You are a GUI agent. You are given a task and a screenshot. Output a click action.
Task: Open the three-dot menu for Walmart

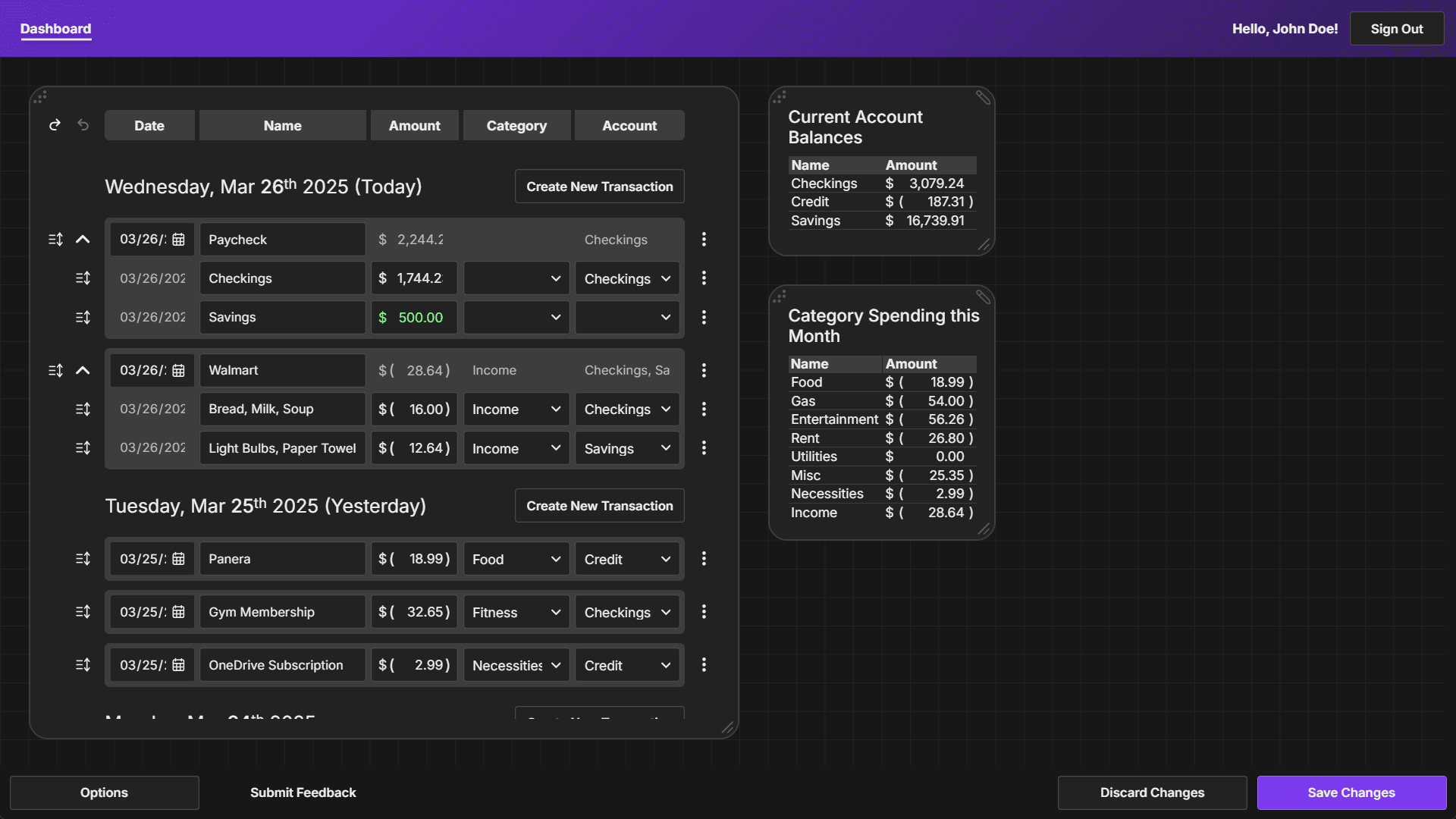(704, 371)
